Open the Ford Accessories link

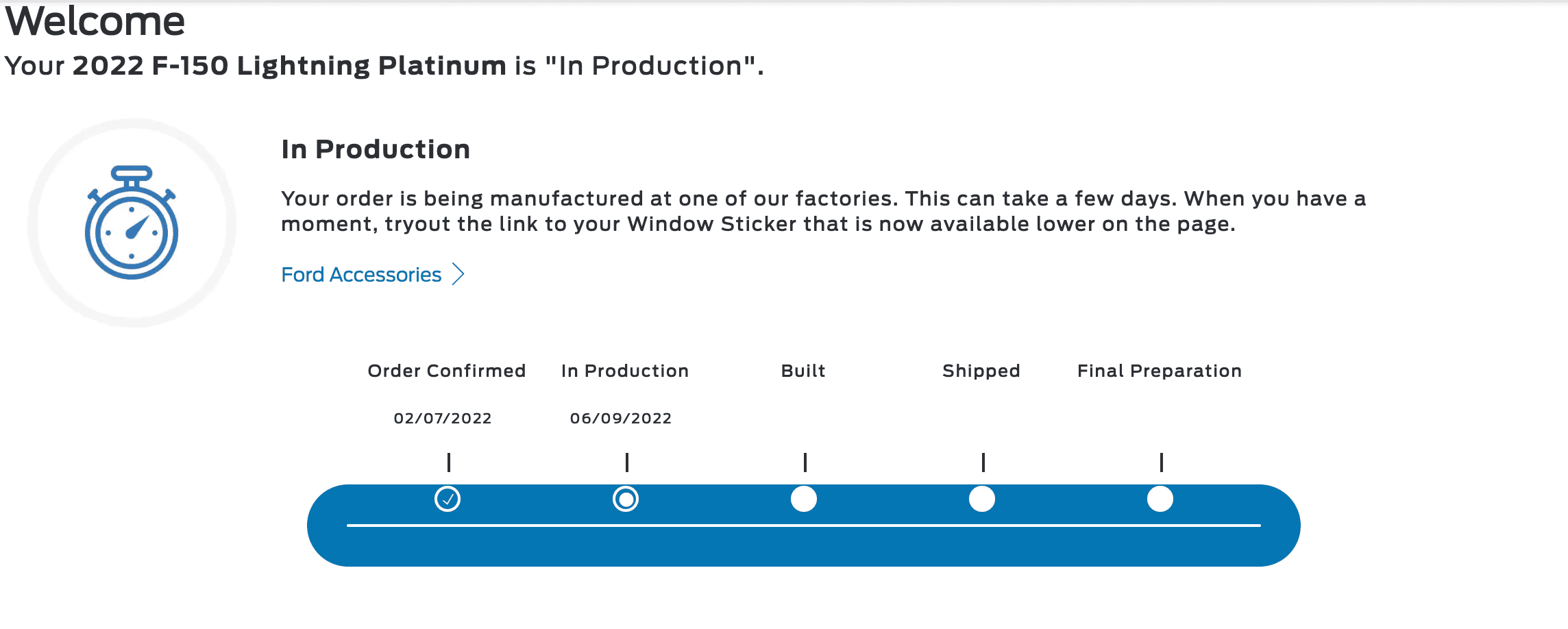(361, 275)
